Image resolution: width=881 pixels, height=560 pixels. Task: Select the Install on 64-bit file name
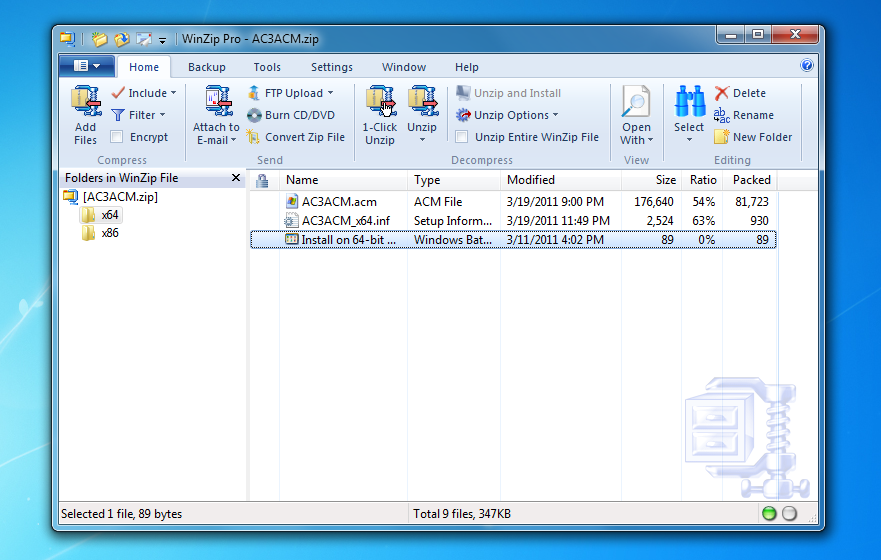348,240
